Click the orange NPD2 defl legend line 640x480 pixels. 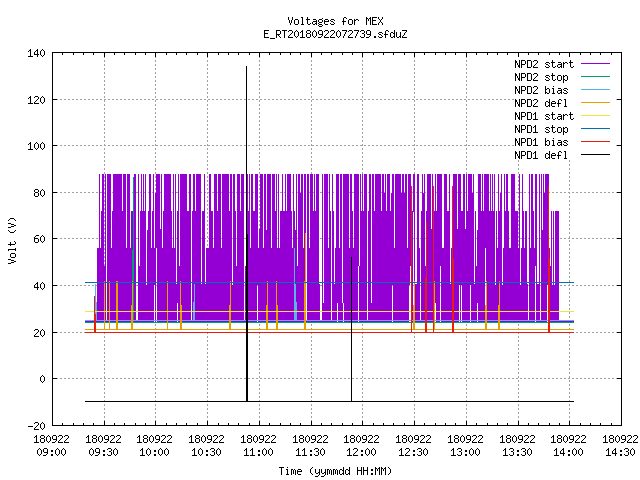(x=596, y=102)
